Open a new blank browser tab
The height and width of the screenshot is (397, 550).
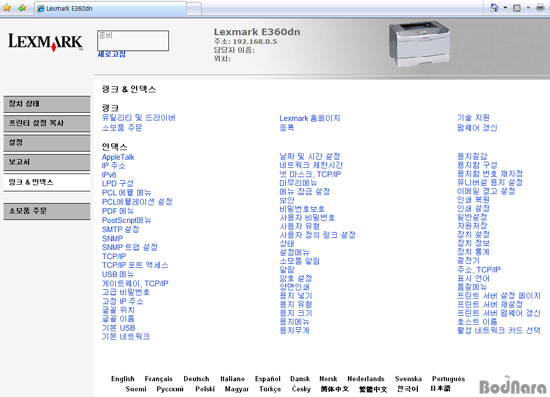(x=194, y=9)
